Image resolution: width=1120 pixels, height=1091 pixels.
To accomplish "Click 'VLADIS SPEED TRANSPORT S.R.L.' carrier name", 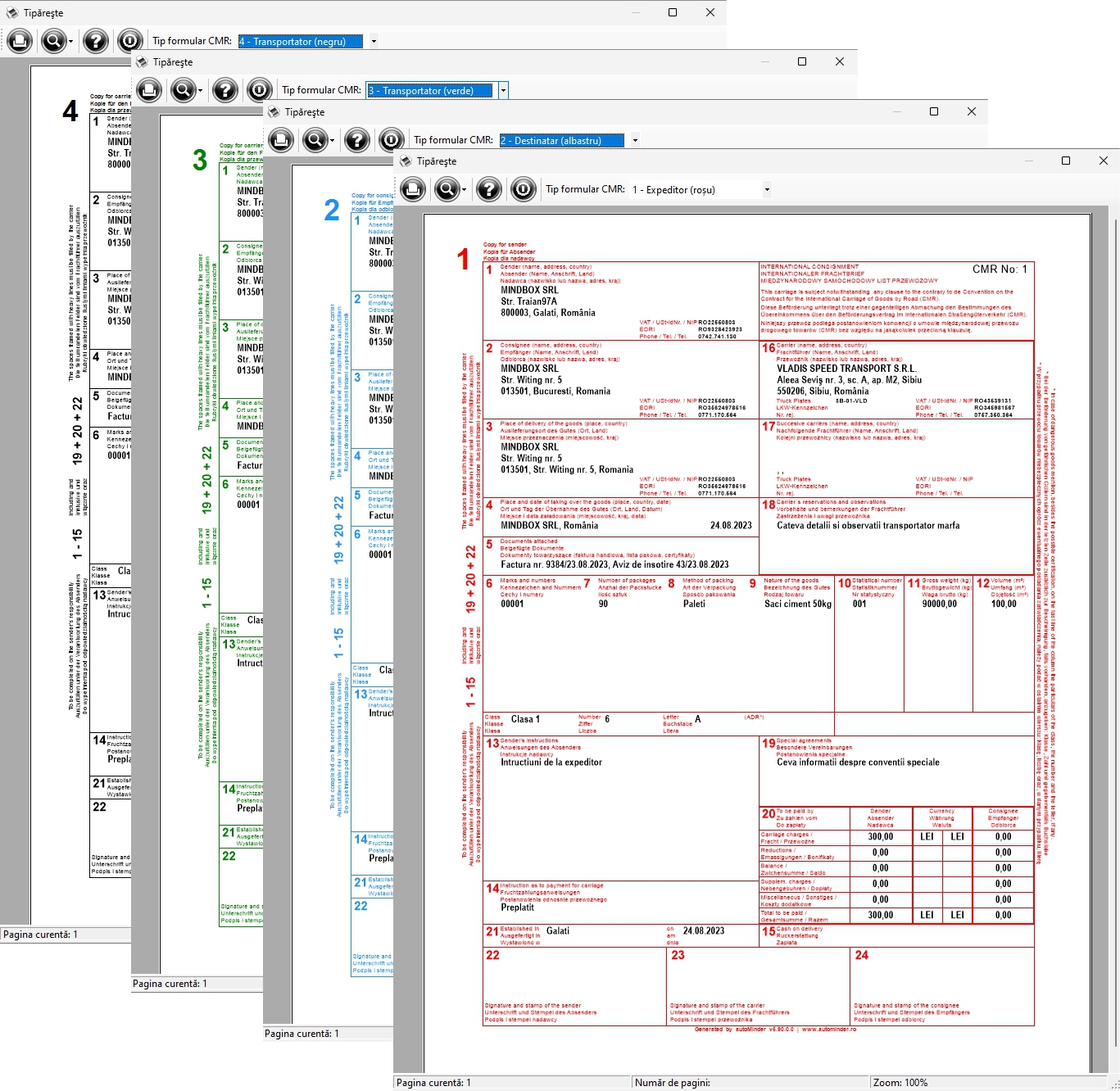I will [x=846, y=369].
